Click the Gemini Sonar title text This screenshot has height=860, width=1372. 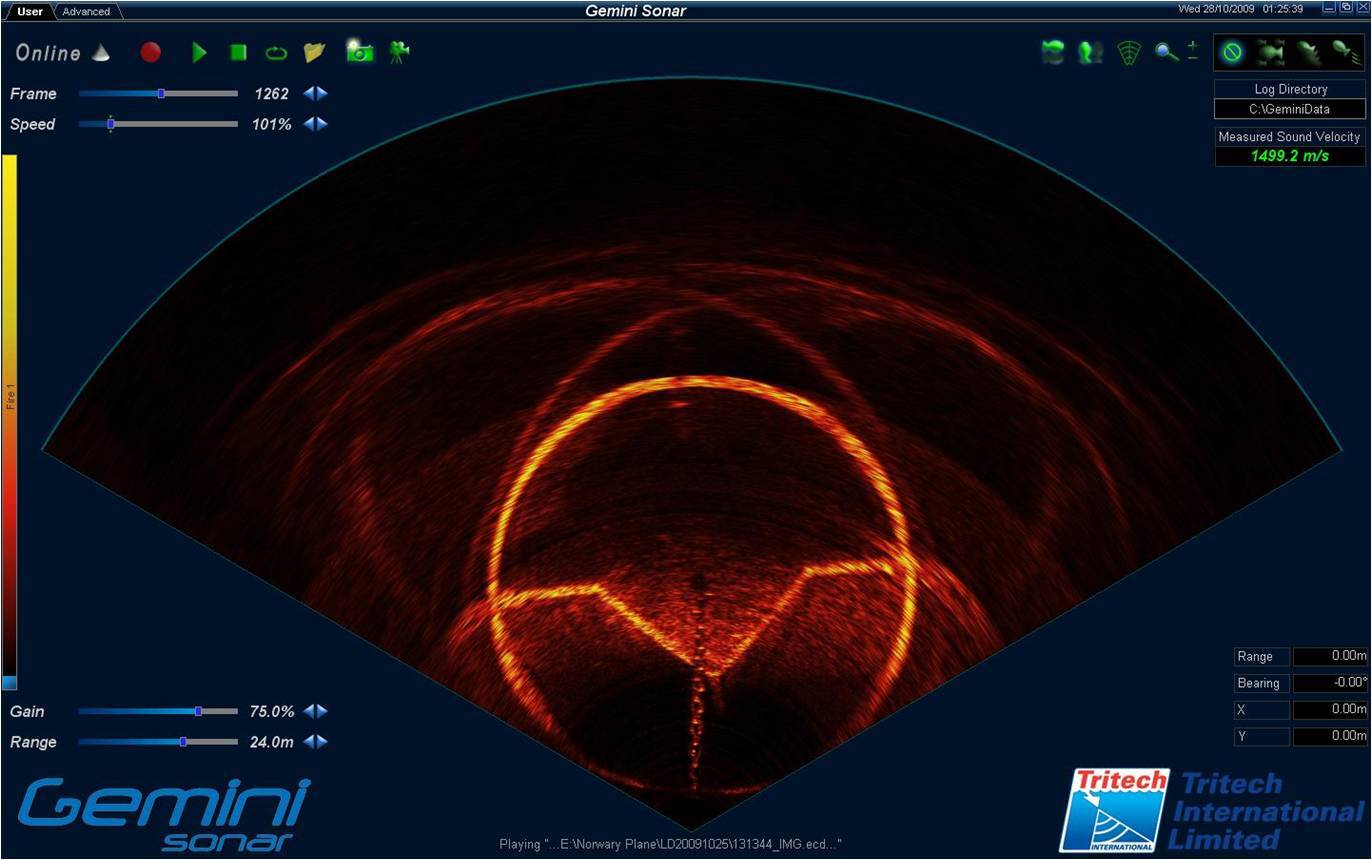click(x=636, y=11)
